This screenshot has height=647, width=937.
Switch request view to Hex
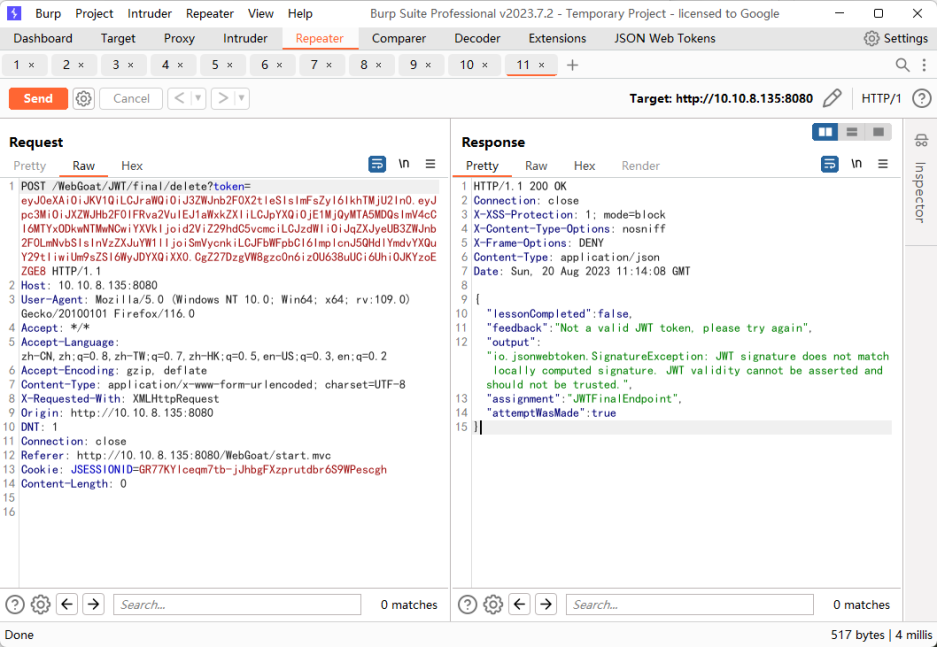132,166
